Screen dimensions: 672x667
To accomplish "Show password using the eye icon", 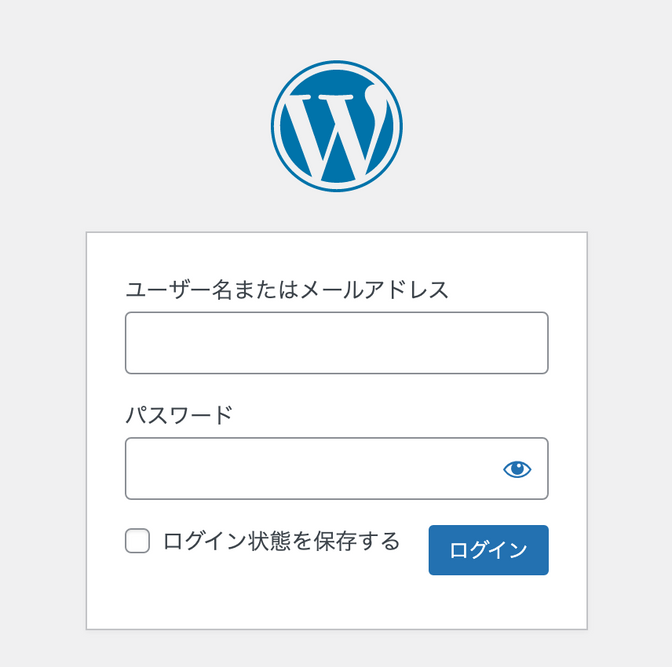I will [x=517, y=469].
